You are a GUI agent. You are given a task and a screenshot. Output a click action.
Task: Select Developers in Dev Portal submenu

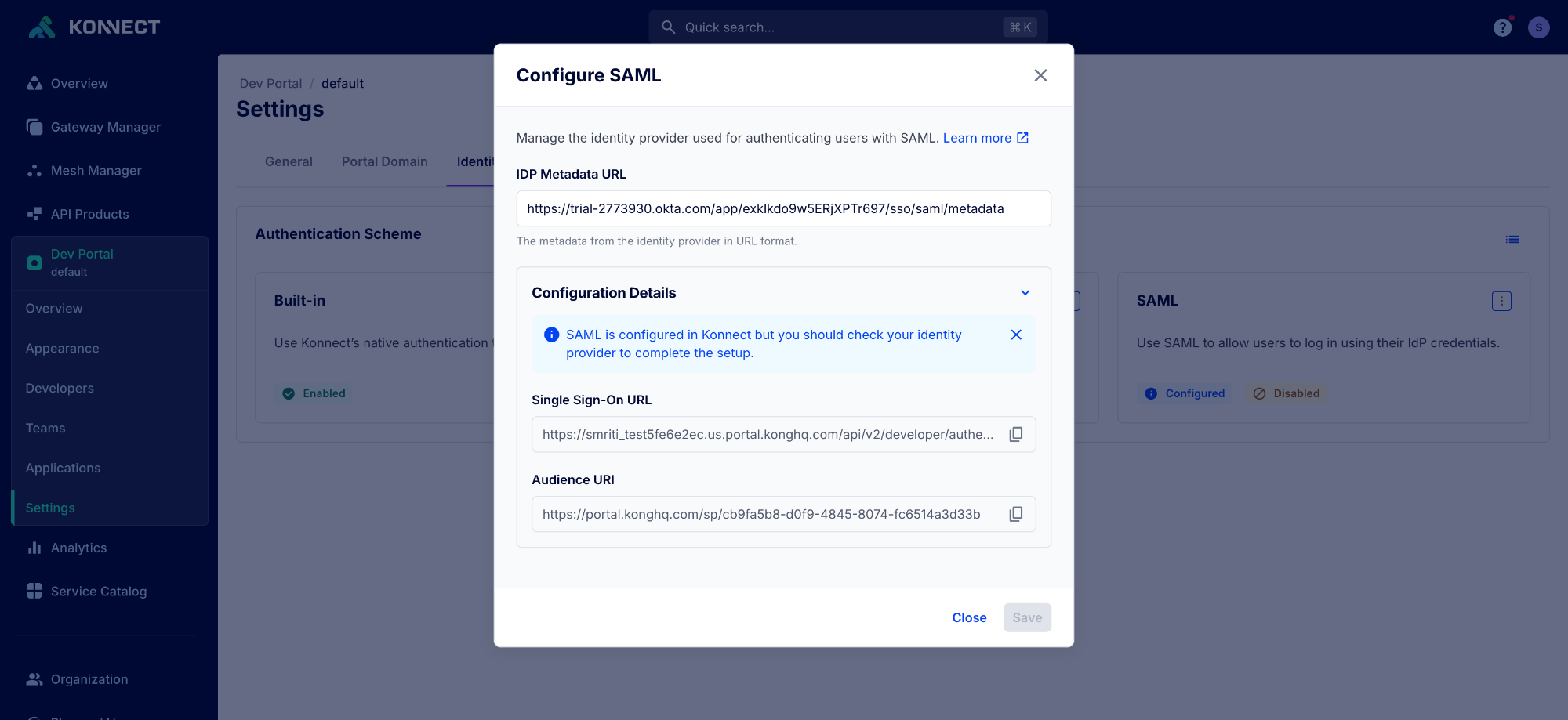click(x=60, y=388)
